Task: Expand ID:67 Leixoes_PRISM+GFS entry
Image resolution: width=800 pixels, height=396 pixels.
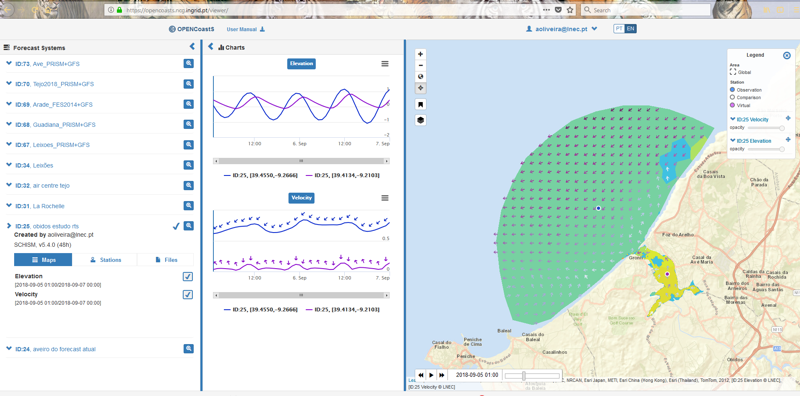Action: pyautogui.click(x=9, y=144)
